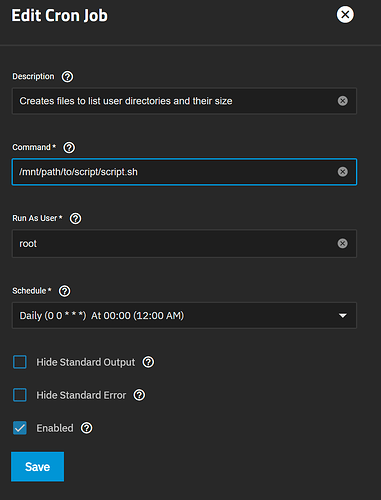Focus the Command input with script path
The image size is (381, 500).
[x=184, y=172]
